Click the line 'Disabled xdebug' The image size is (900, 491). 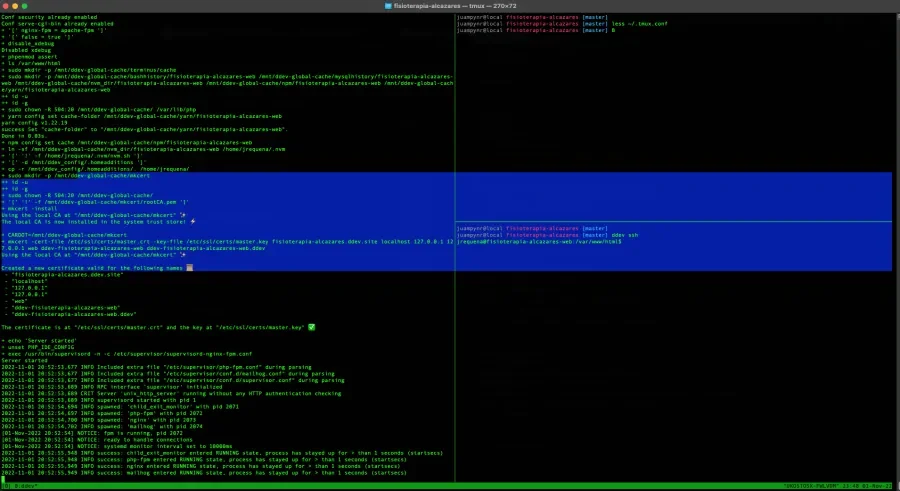(26, 51)
